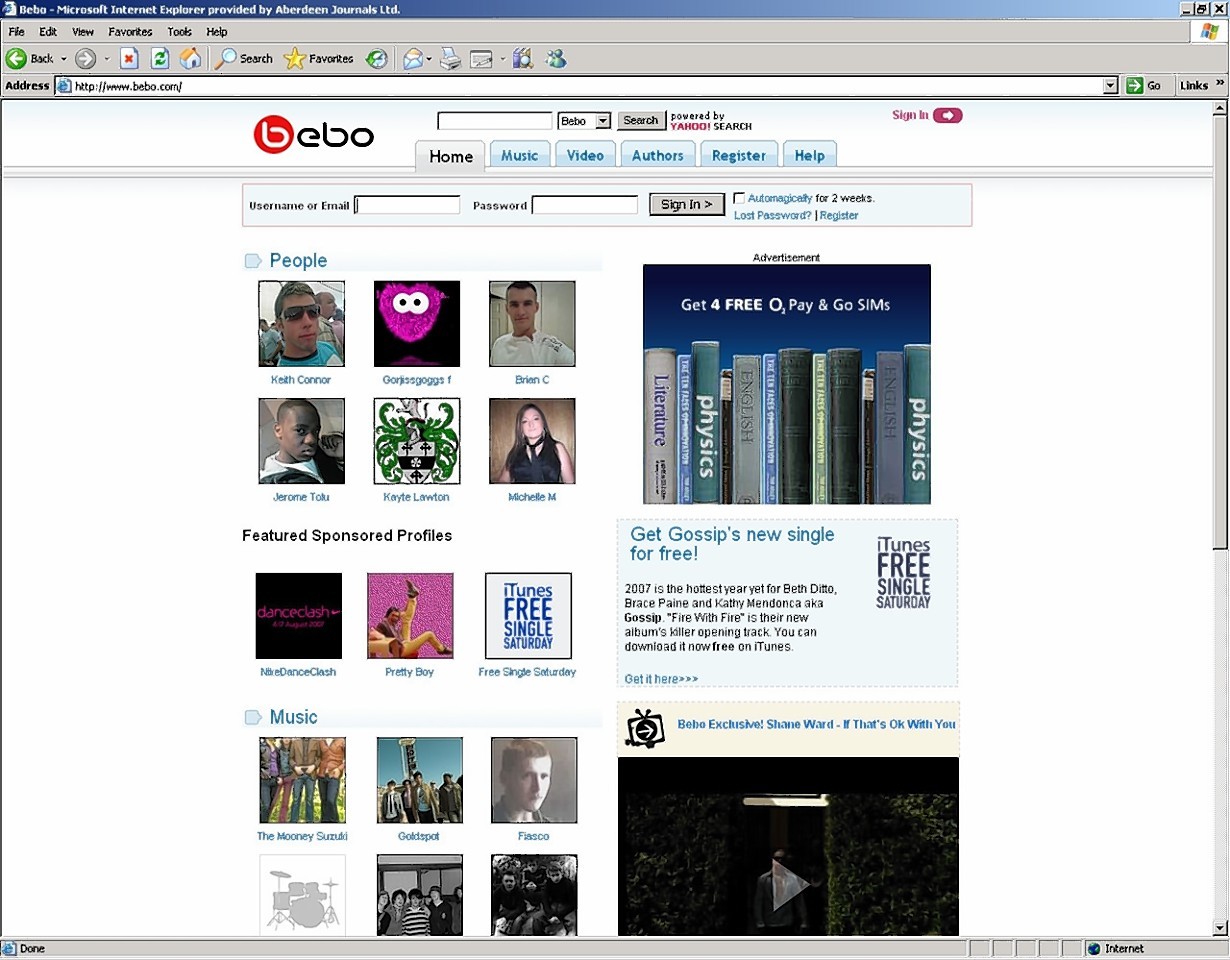
Task: Open the View menu
Action: pyautogui.click(x=83, y=32)
